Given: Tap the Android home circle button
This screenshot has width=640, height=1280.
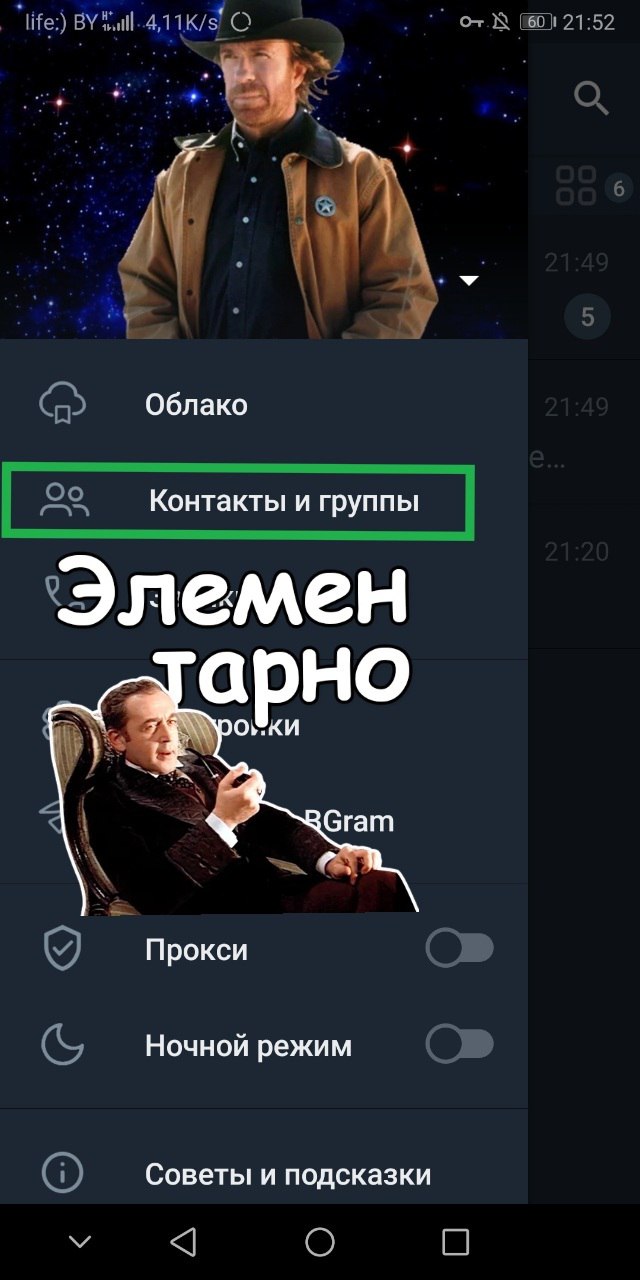Looking at the screenshot, I should point(320,1242).
